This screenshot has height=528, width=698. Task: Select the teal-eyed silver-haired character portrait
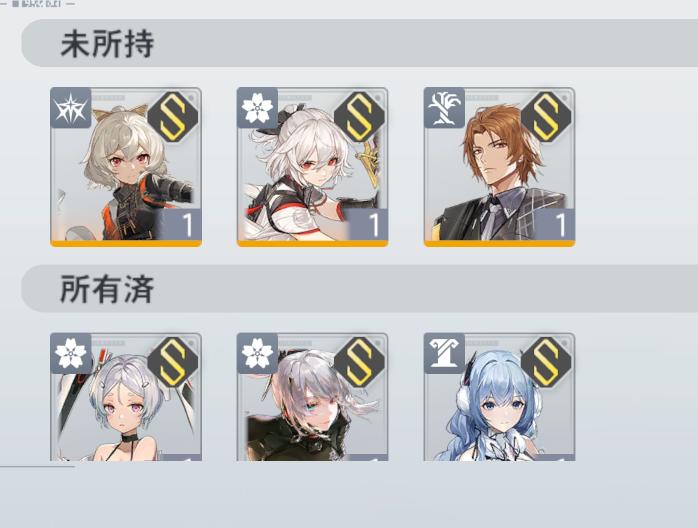click(312, 397)
